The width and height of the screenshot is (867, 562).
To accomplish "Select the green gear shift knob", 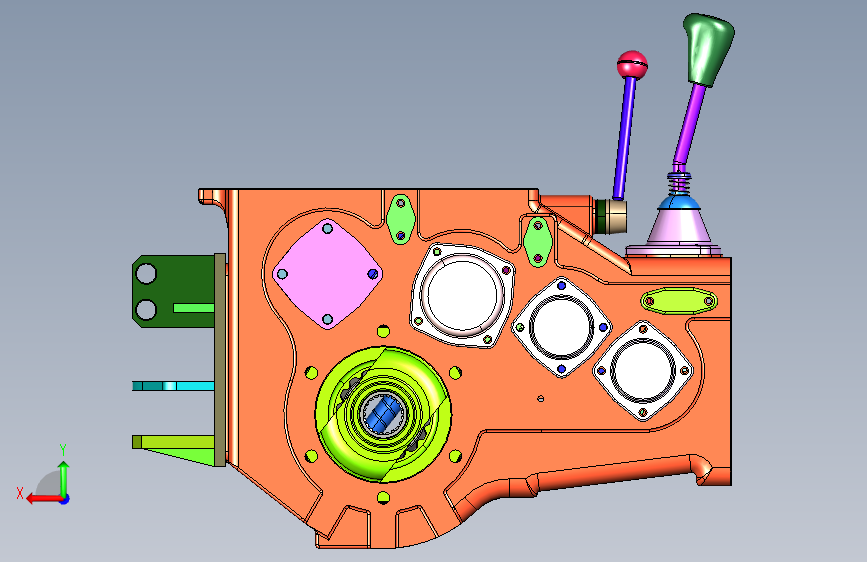I will coord(709,50).
